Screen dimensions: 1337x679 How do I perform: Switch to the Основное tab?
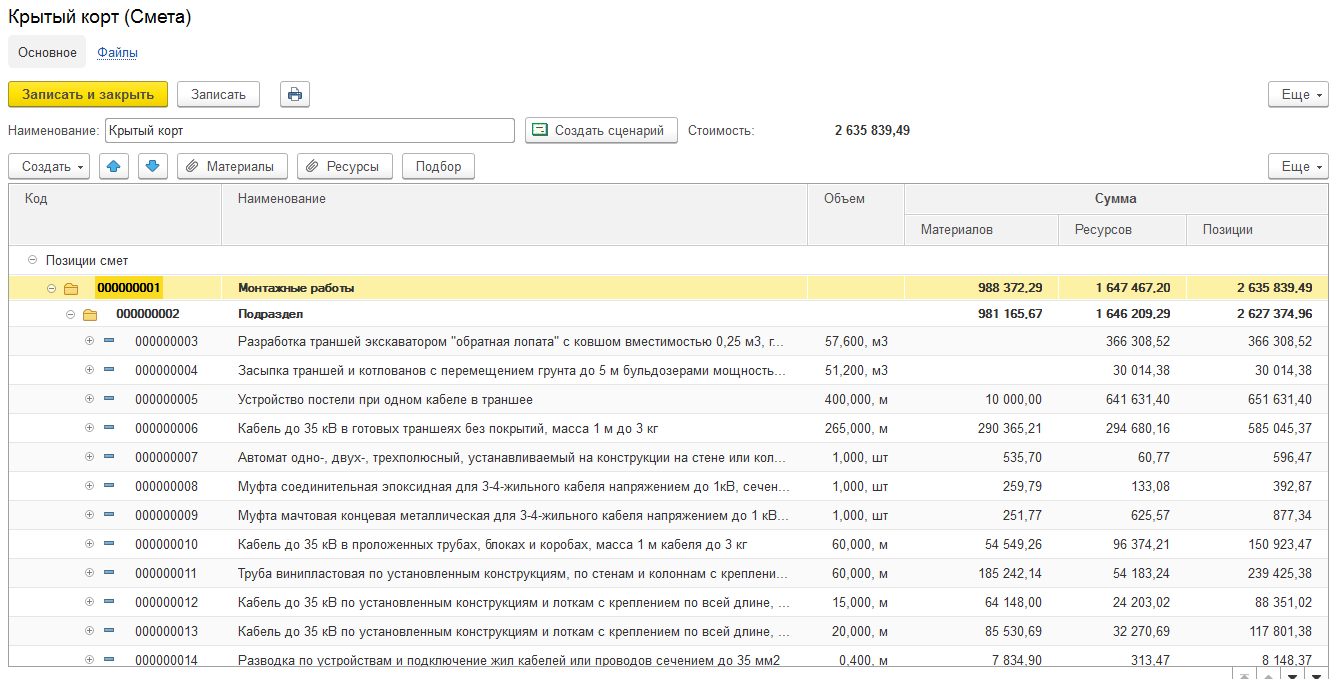[47, 52]
